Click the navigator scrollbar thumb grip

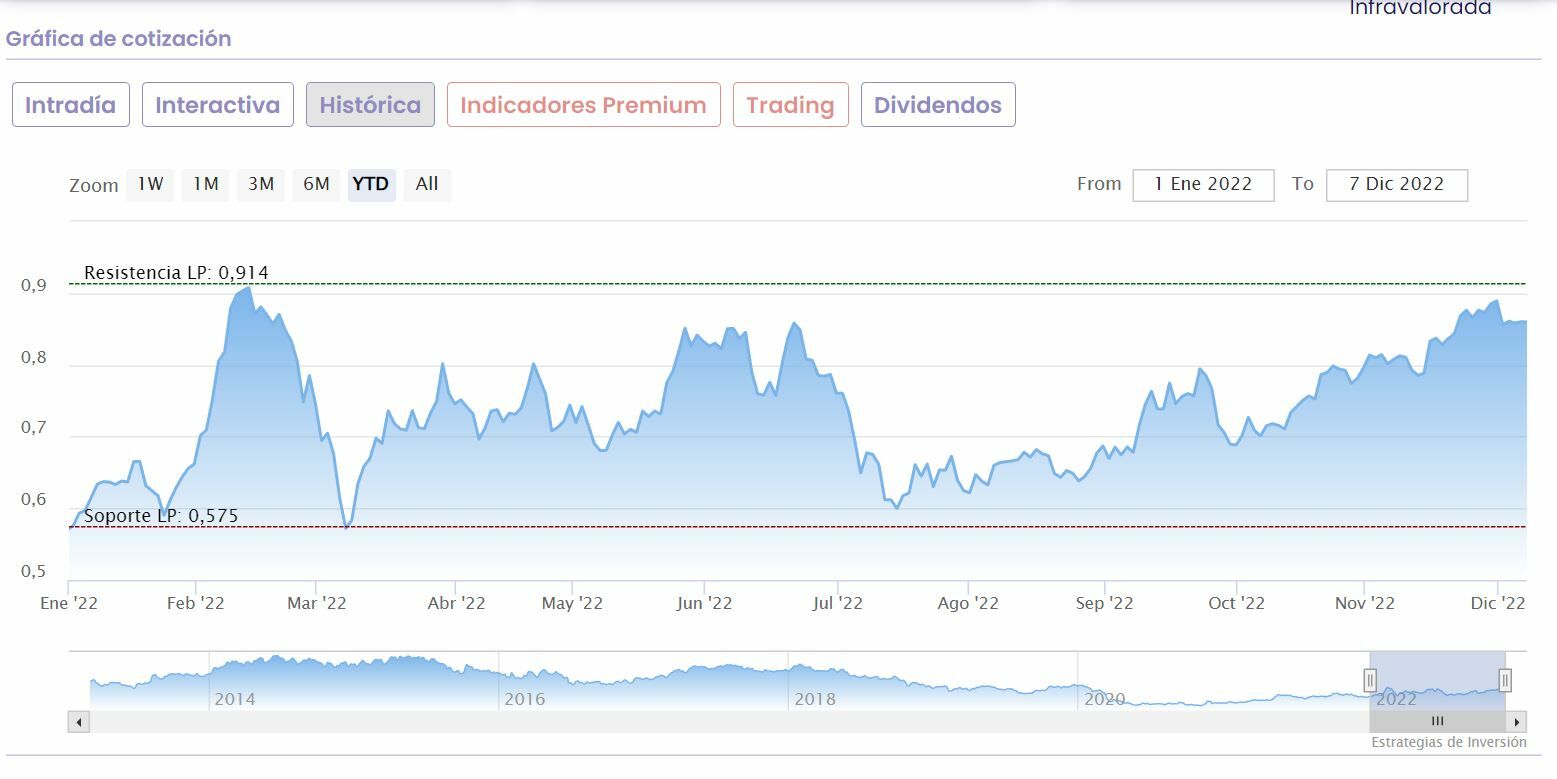coord(1437,721)
